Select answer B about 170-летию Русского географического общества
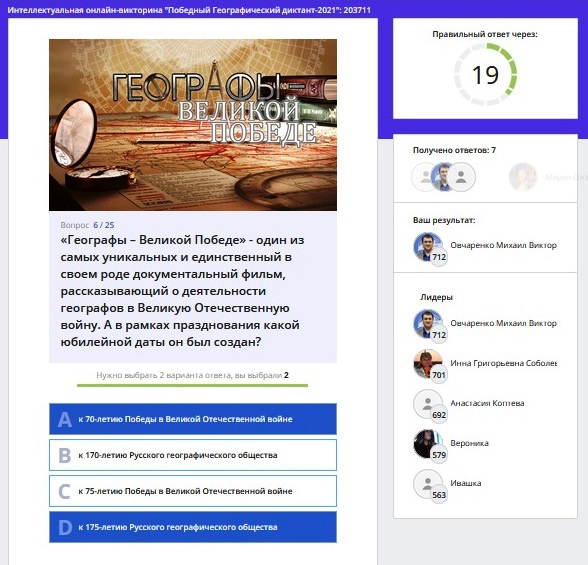 193,455
